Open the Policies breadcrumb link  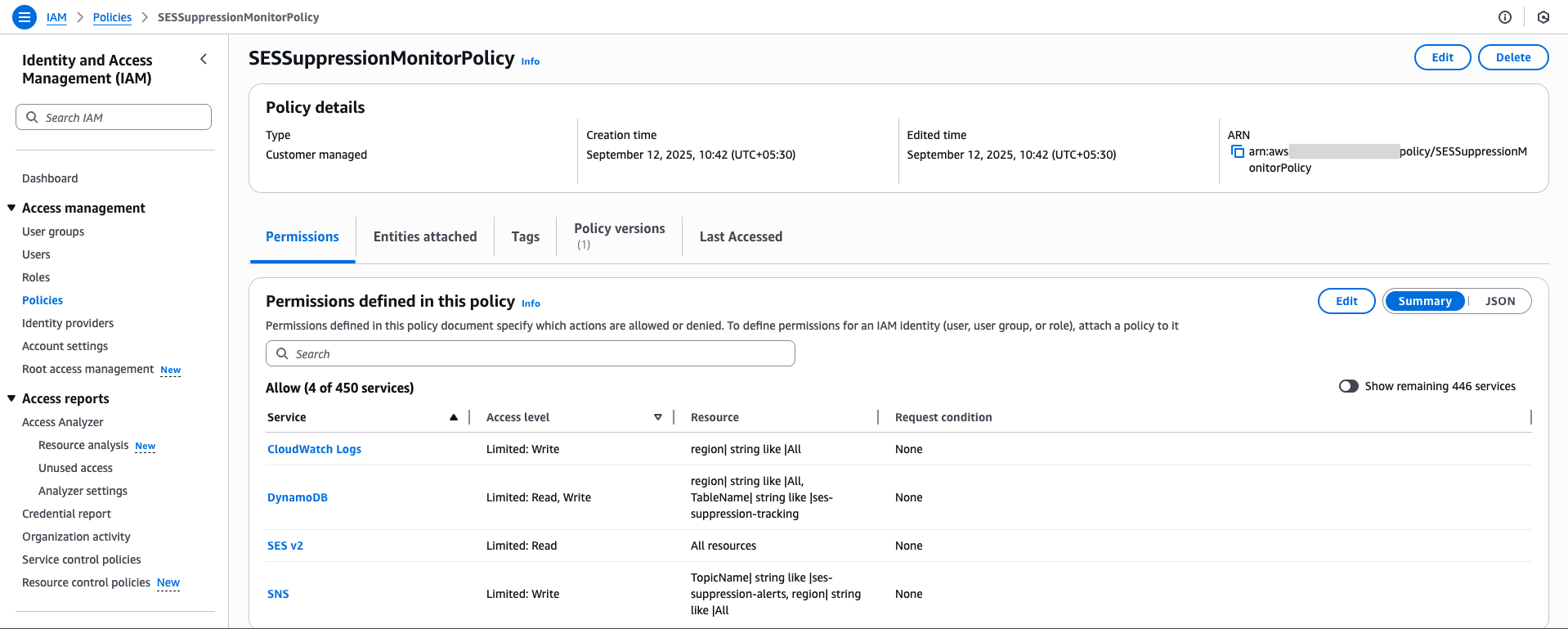112,17
